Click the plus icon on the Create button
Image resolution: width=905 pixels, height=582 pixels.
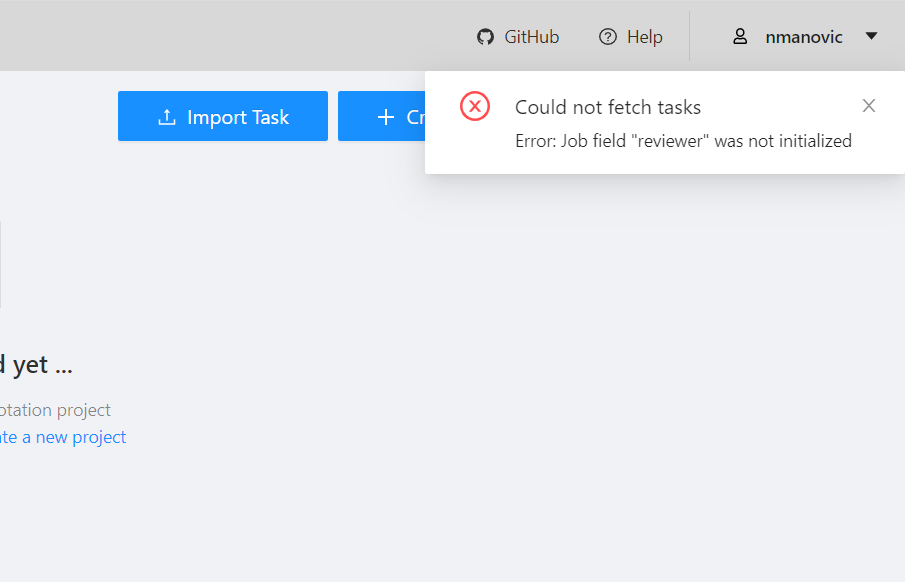pyautogui.click(x=384, y=116)
